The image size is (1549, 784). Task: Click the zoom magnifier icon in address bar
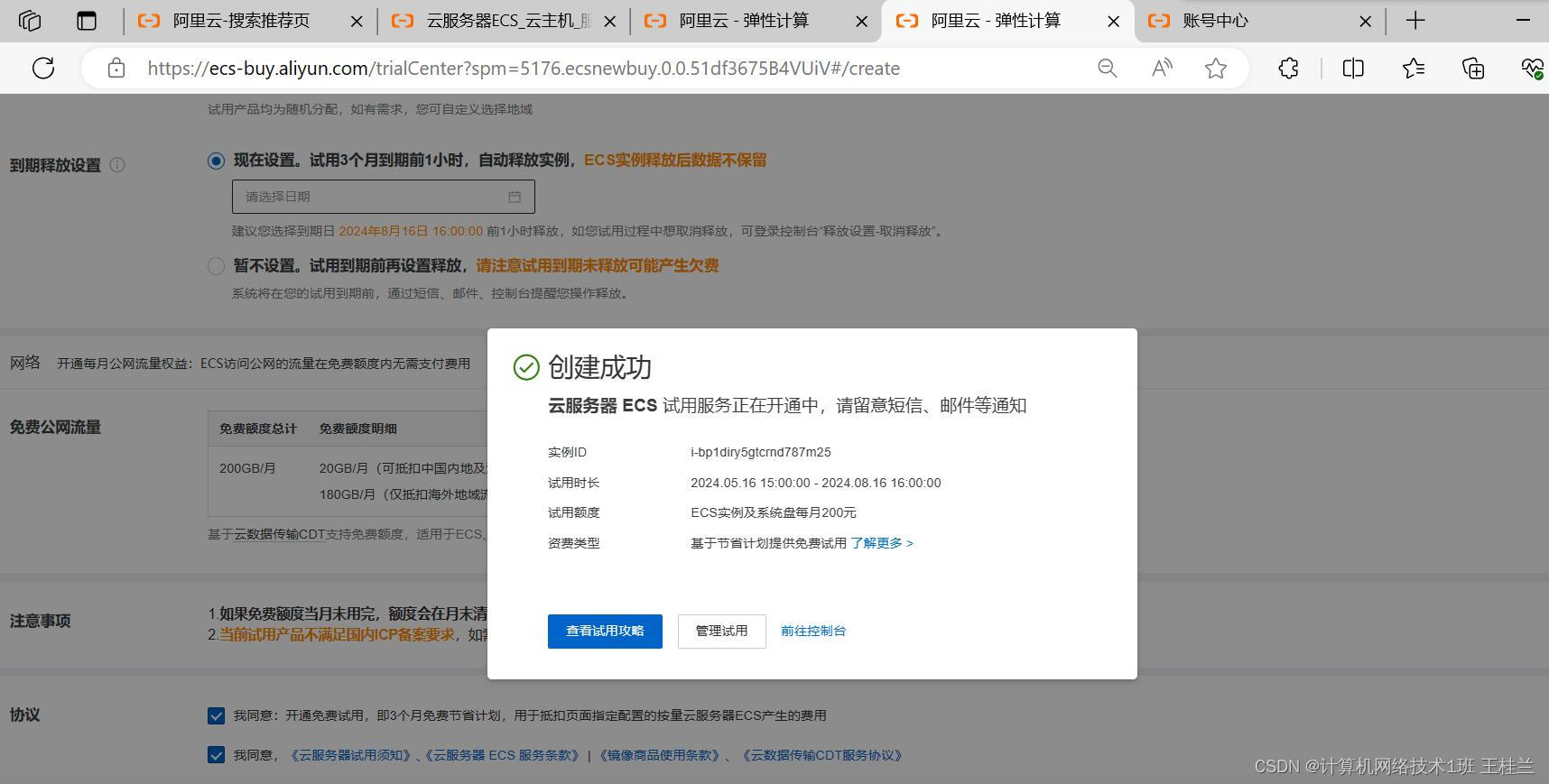pyautogui.click(x=1108, y=68)
